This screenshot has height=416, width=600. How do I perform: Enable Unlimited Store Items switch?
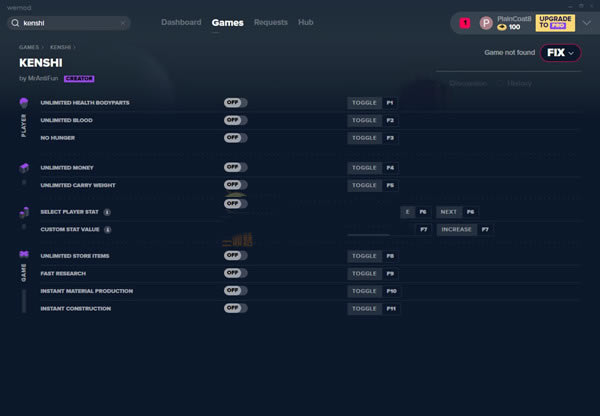[x=236, y=256]
